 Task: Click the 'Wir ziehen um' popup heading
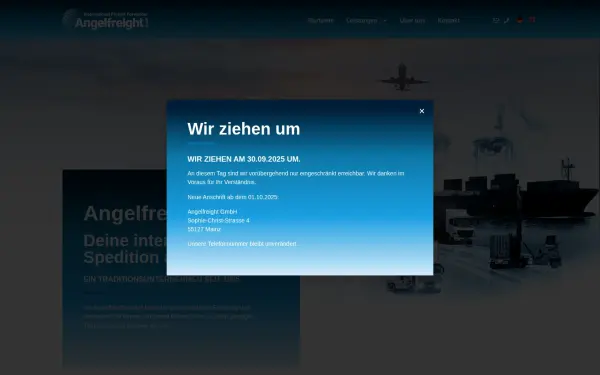(244, 129)
